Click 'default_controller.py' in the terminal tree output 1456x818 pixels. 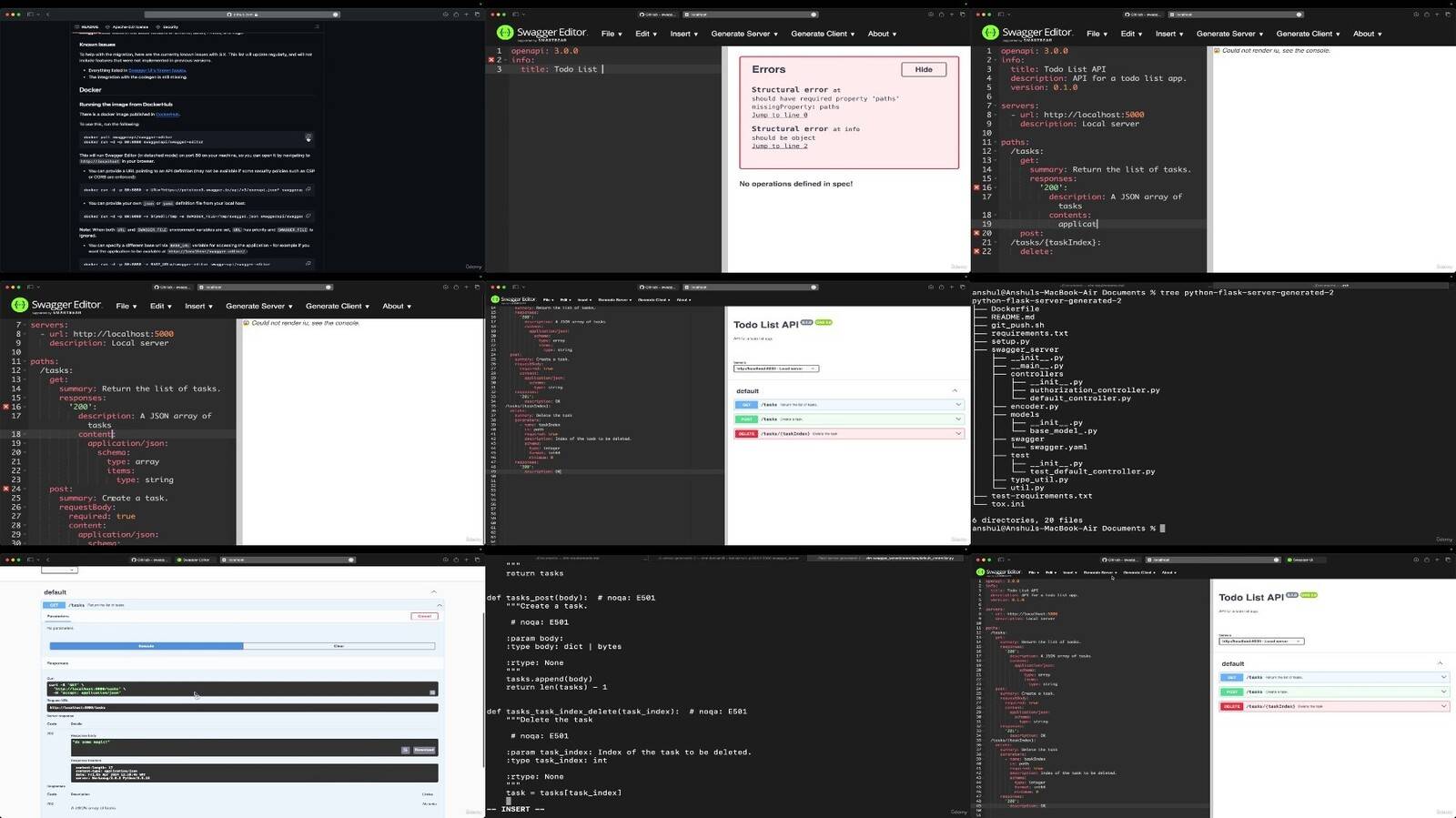(x=1080, y=398)
